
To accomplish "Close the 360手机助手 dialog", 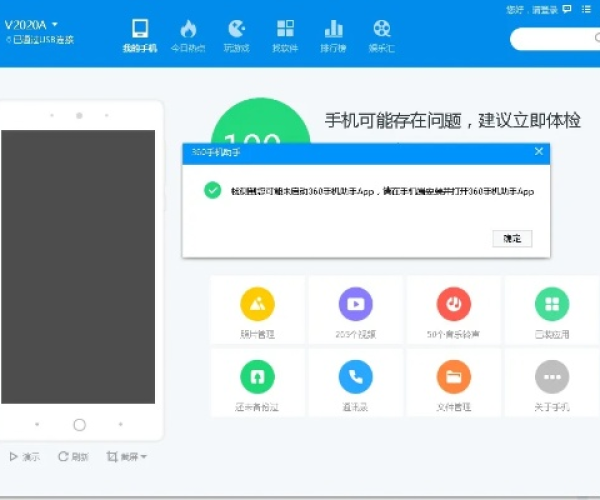I will 539,151.
